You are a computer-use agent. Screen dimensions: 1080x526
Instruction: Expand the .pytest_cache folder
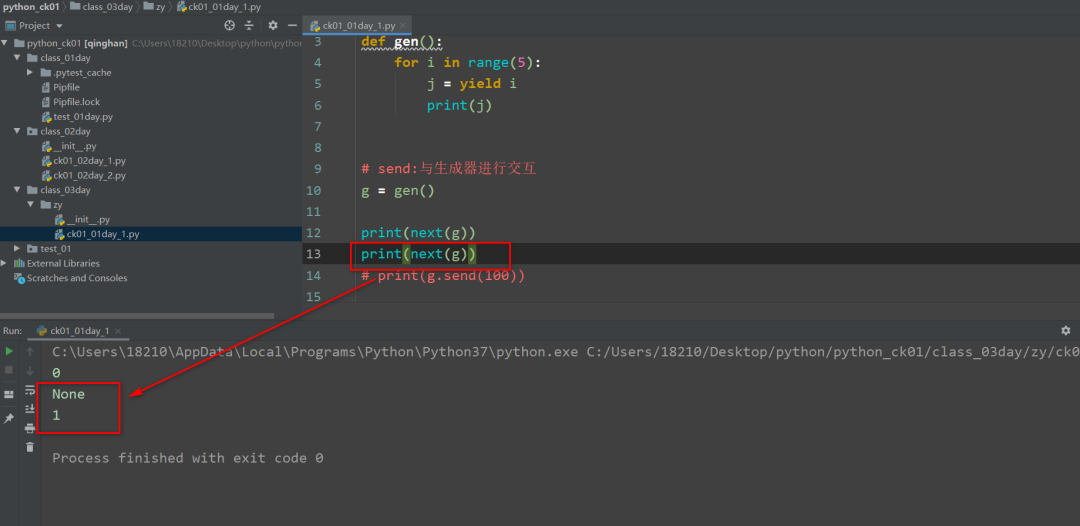(30, 72)
